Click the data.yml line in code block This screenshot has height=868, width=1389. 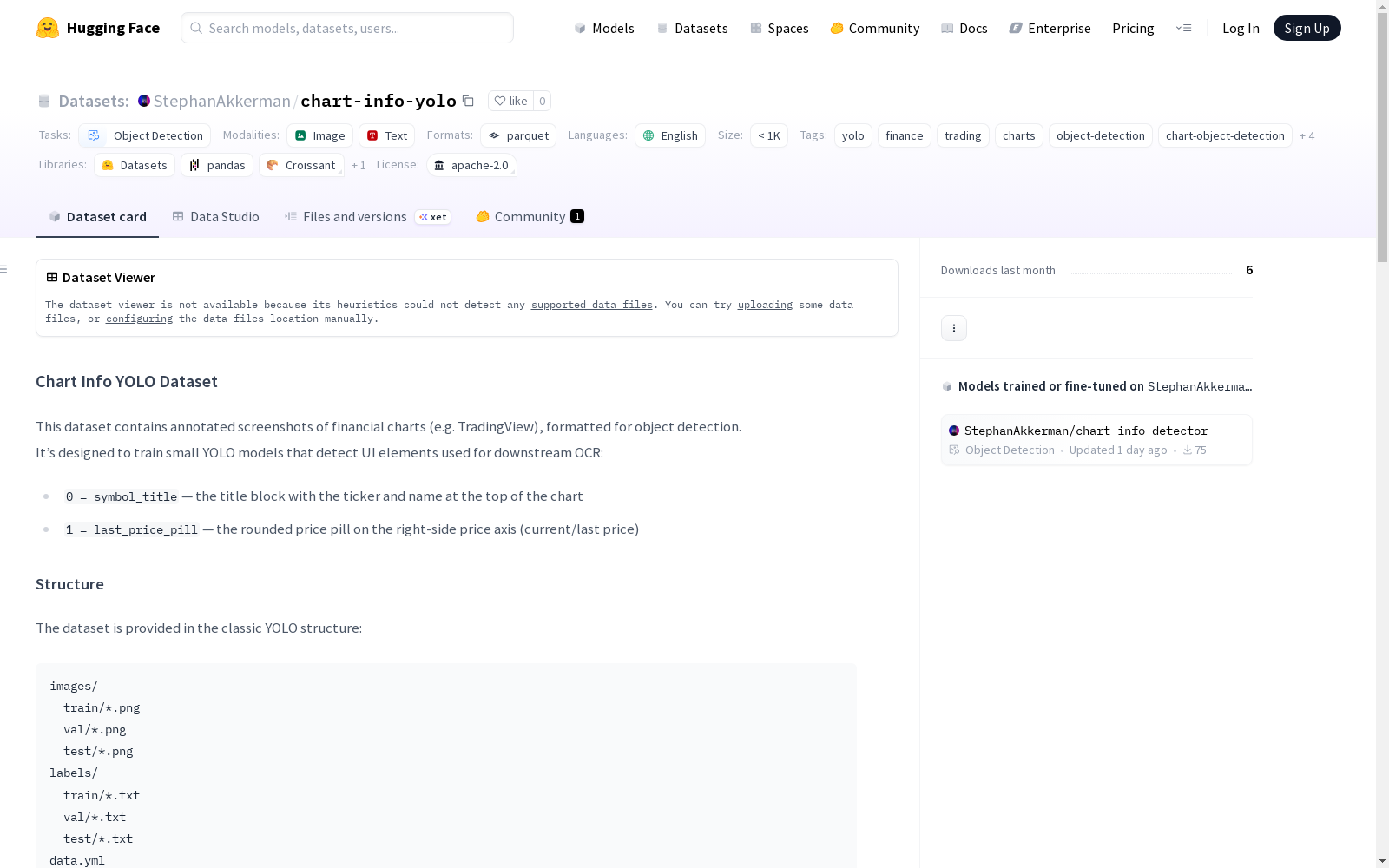coord(77,860)
